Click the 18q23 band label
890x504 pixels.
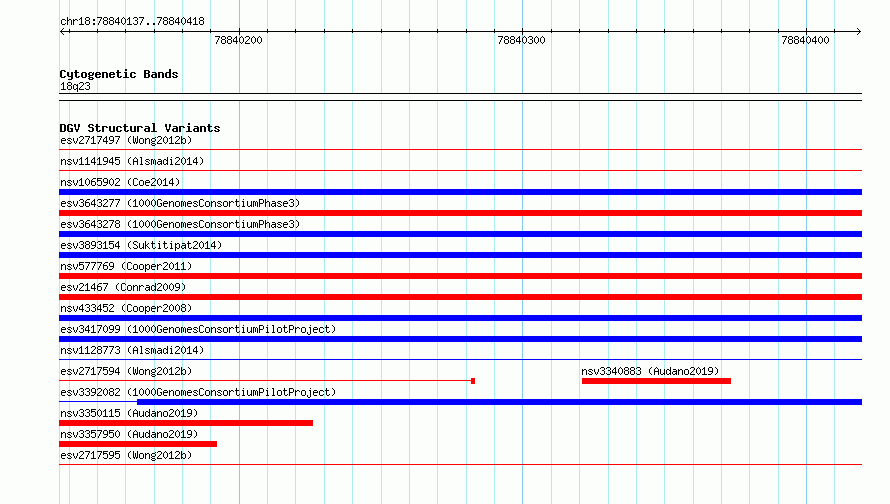75,86
